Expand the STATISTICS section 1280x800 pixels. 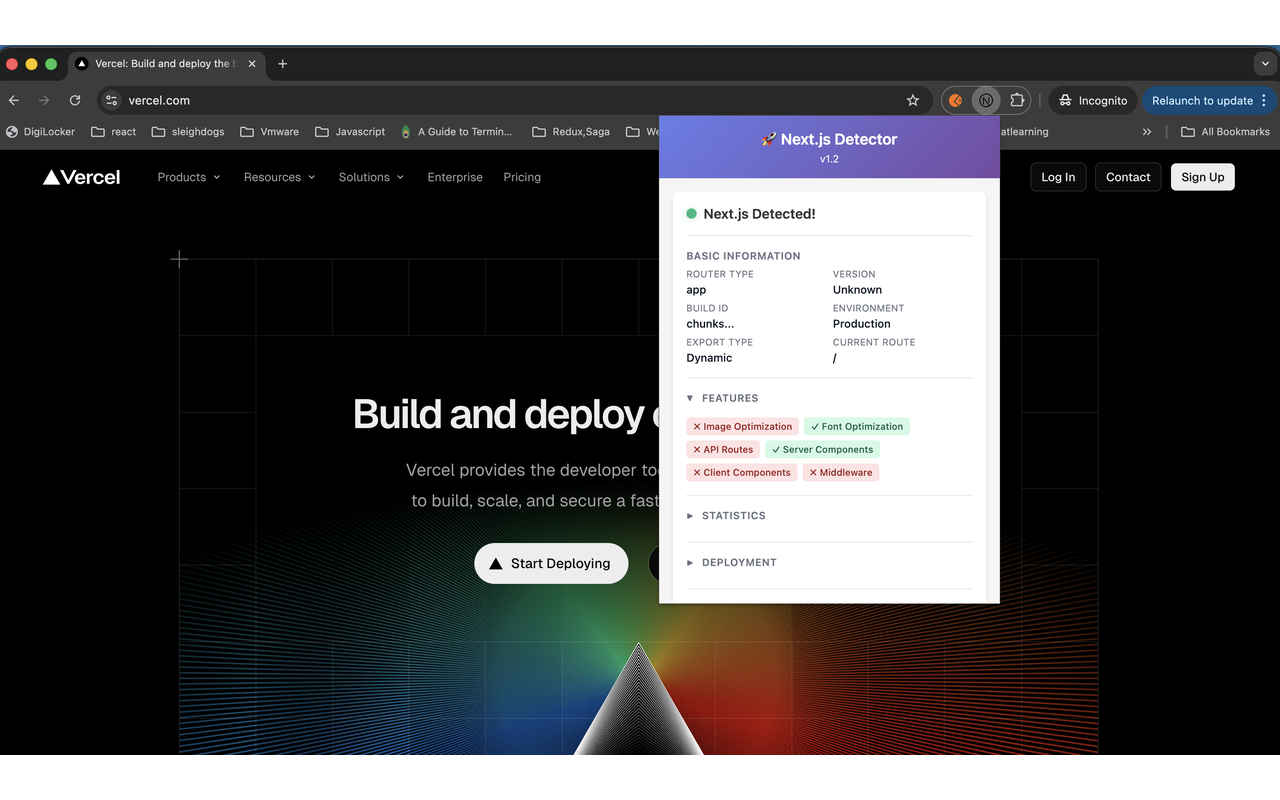726,516
